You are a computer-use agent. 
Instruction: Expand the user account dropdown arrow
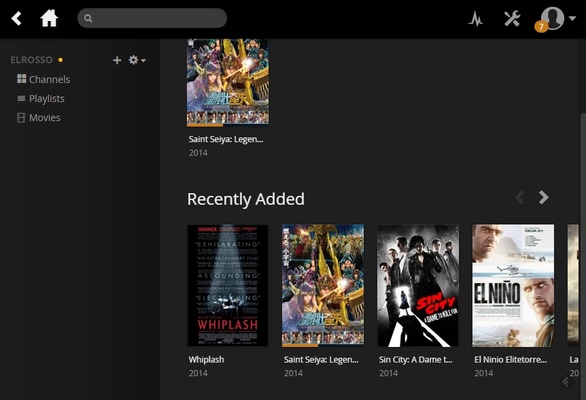point(572,18)
